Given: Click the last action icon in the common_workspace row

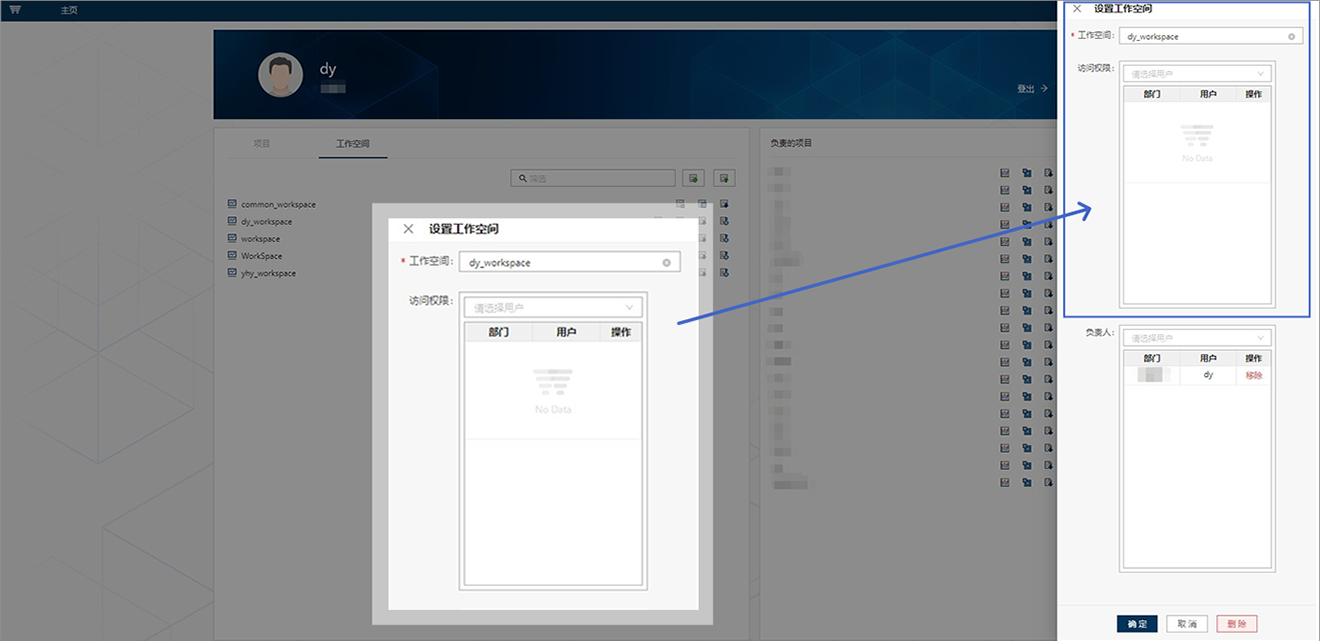Looking at the screenshot, I should (724, 204).
